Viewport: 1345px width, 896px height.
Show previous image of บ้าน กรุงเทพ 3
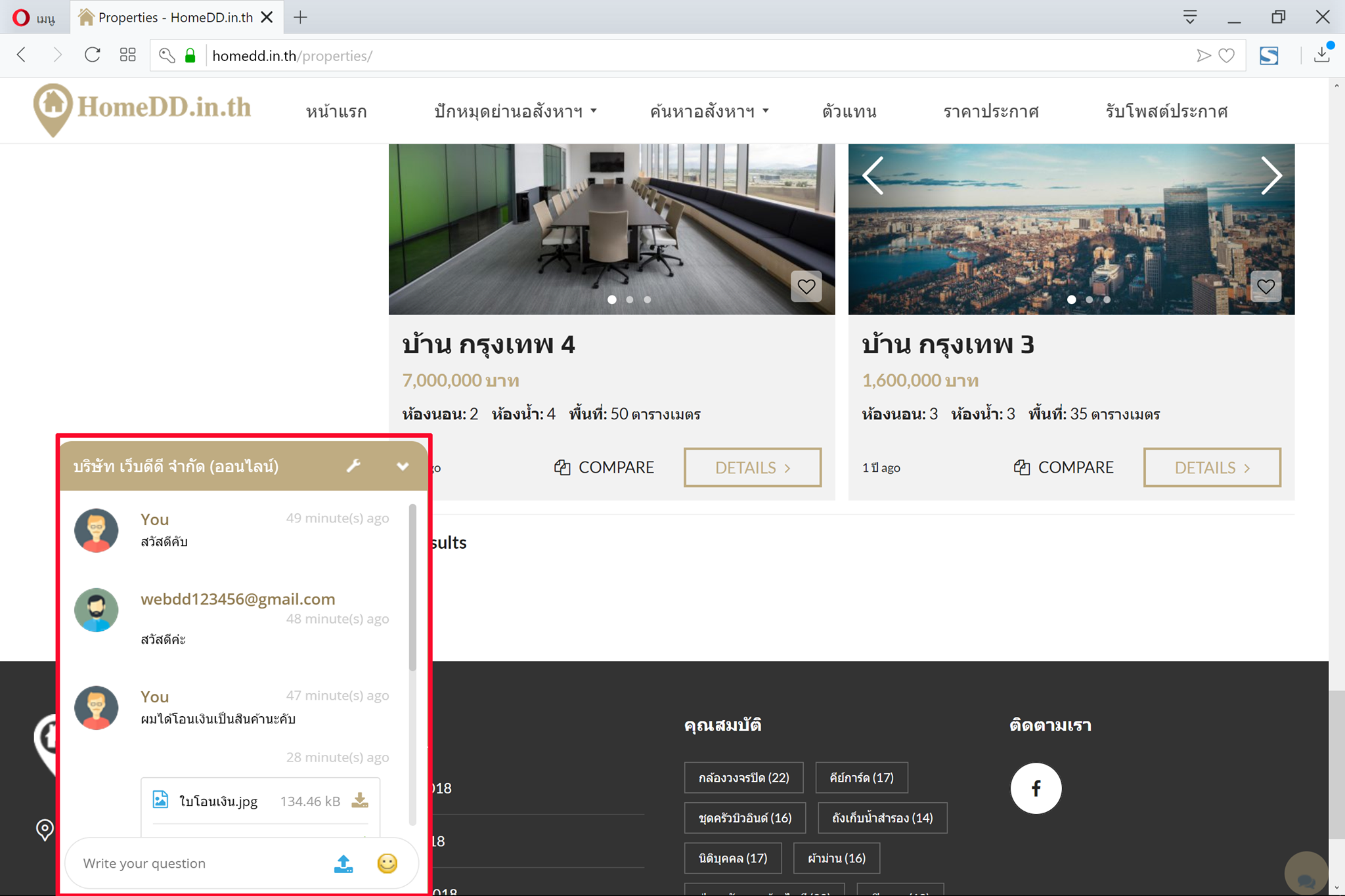(x=873, y=175)
